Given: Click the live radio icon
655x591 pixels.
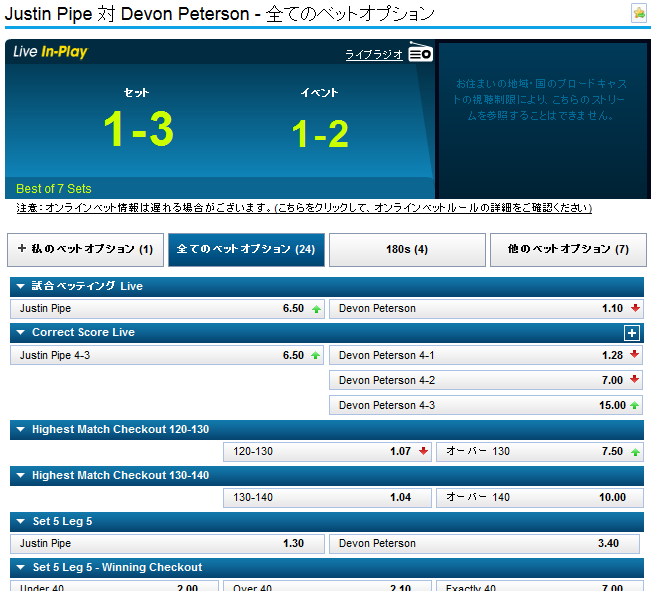Looking at the screenshot, I should 420,54.
